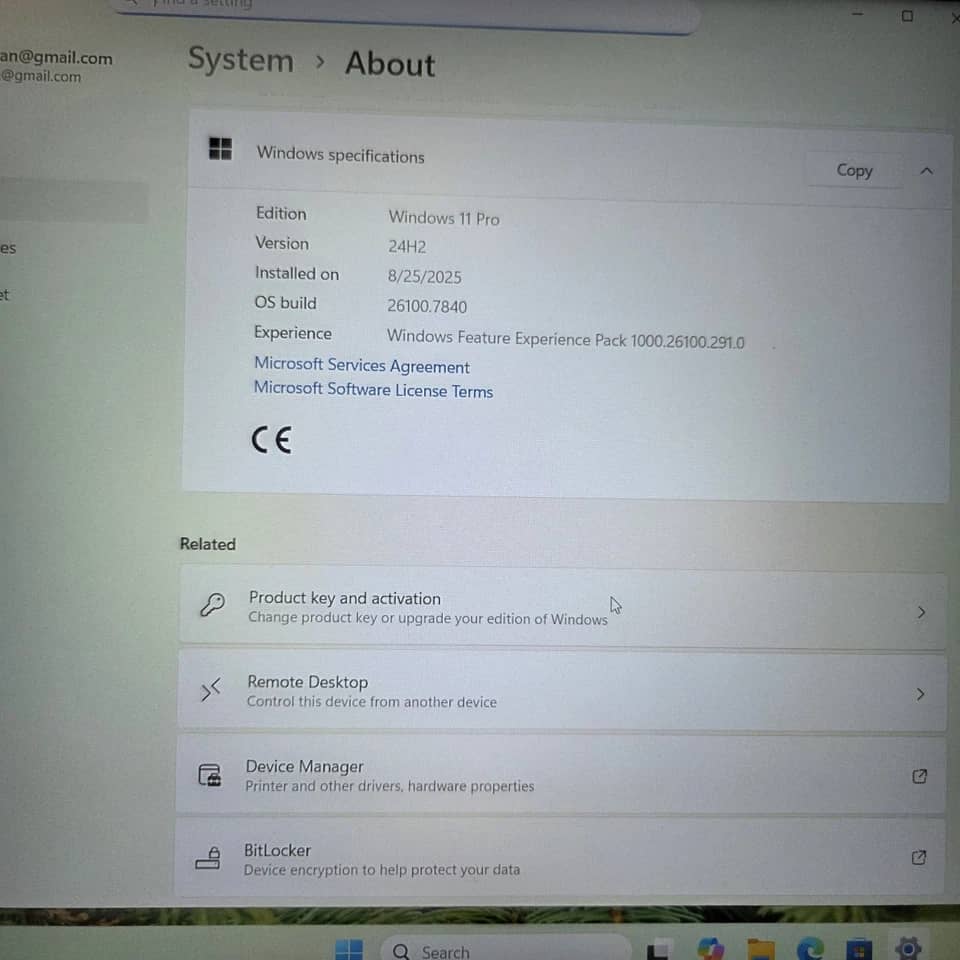Open Device Manager
Image resolution: width=960 pixels, height=960 pixels.
(561, 774)
